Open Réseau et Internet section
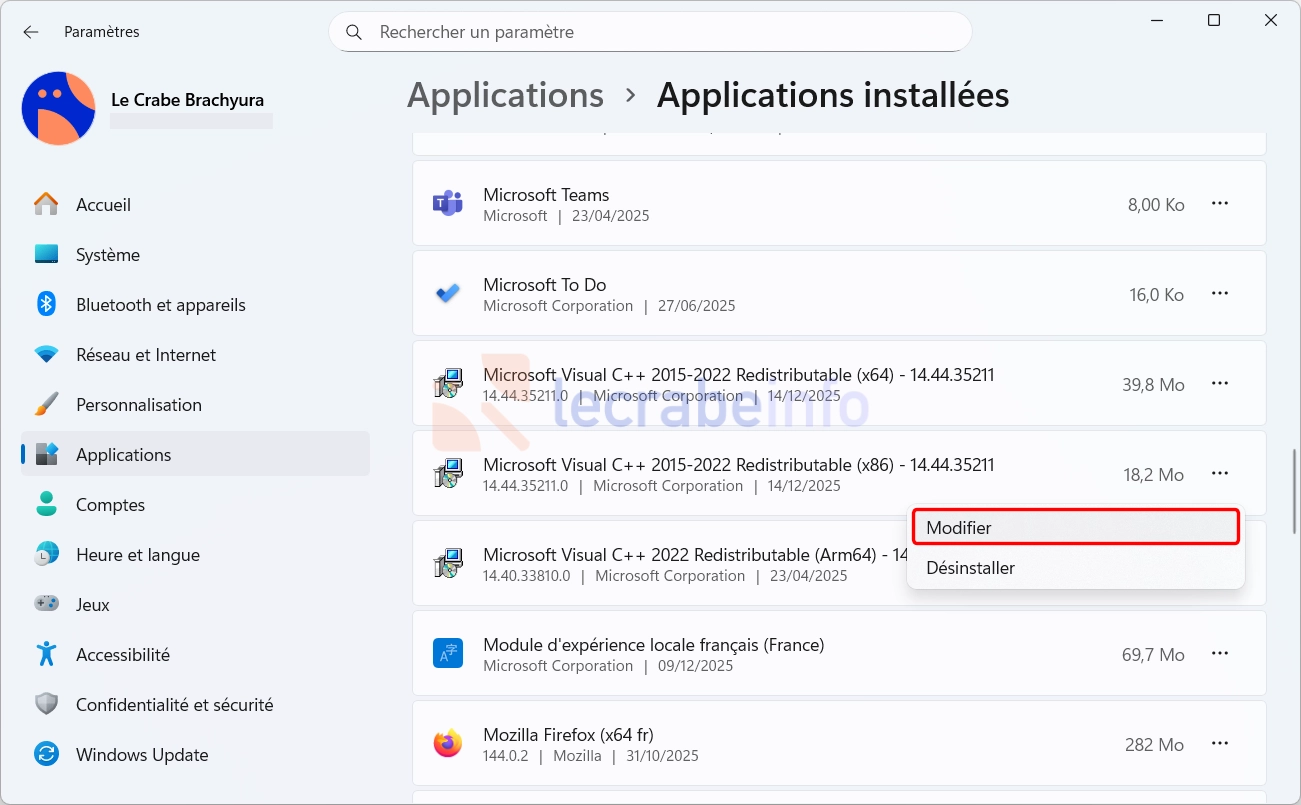 (146, 355)
